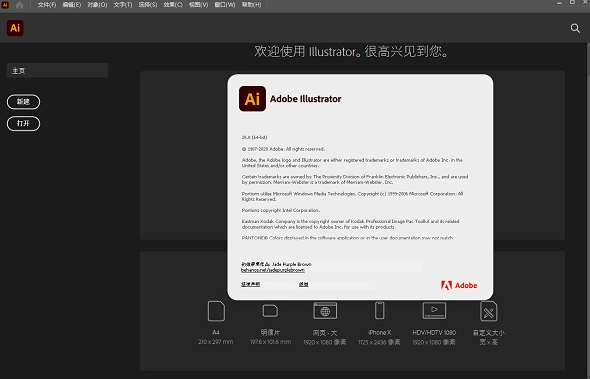Click the 打开 (Open) button
The image size is (590, 379).
point(23,123)
